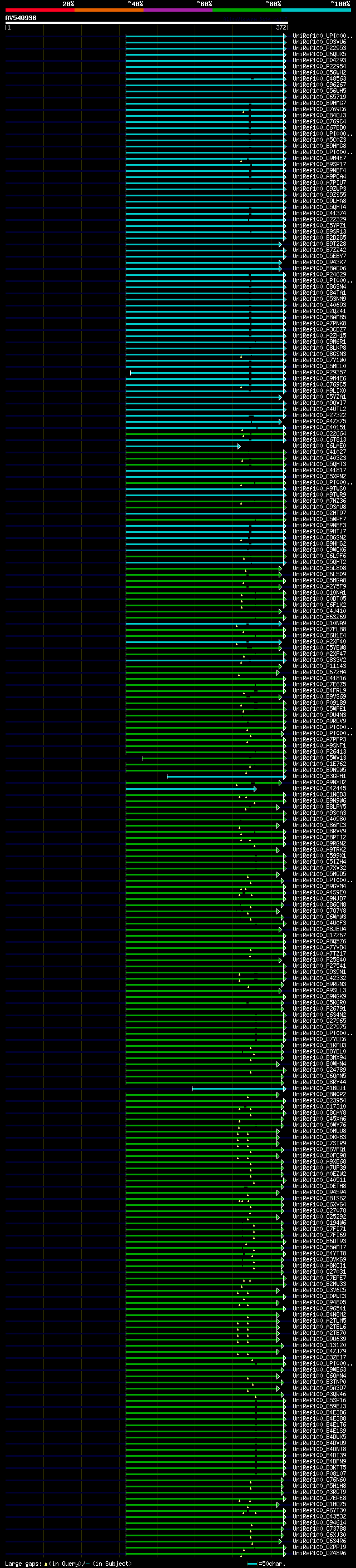Screen dimensions: 356x1568
Task: Open hit UniRef100_Q6QUX5
Action: point(319,54)
